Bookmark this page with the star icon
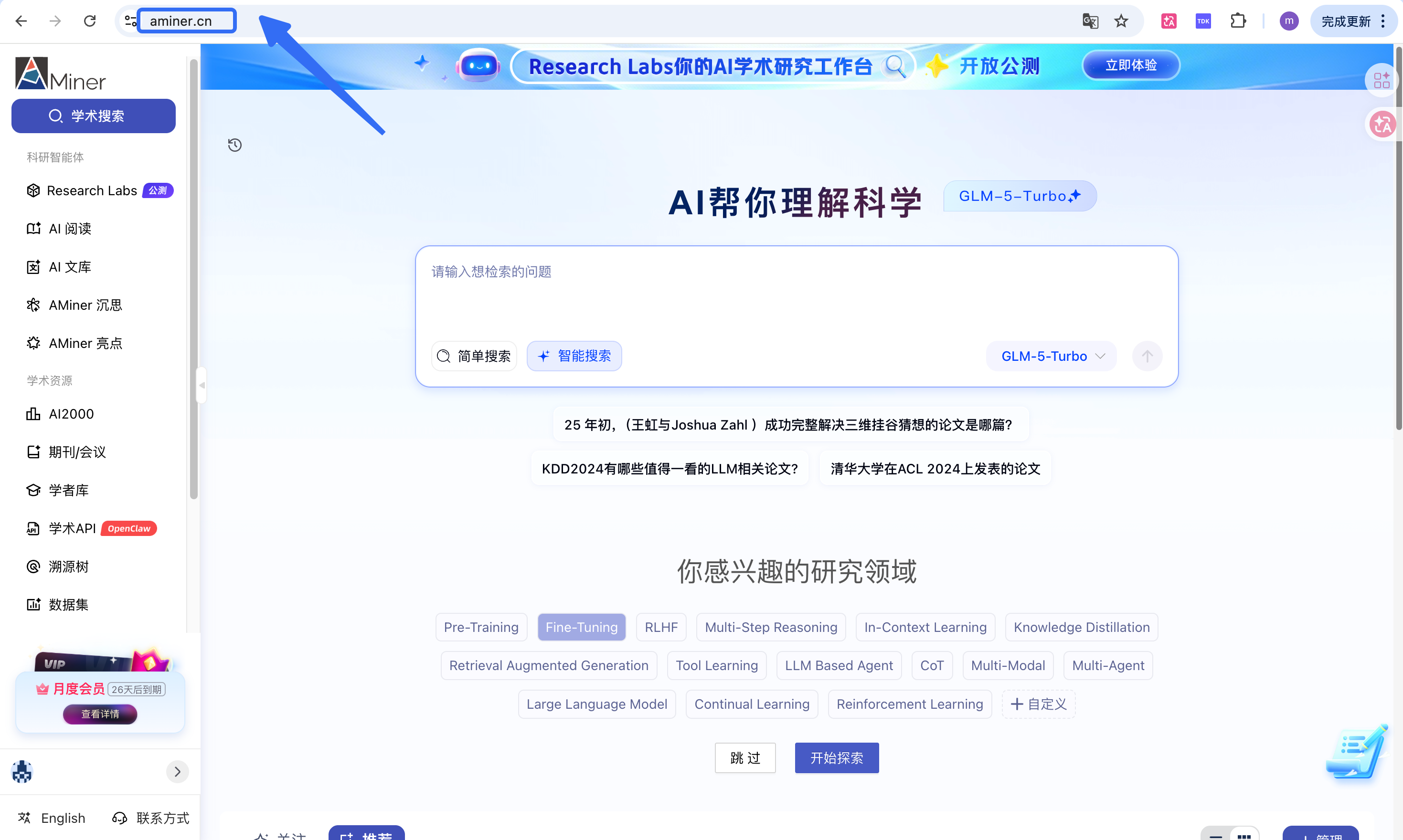The height and width of the screenshot is (840, 1403). 1121,21
